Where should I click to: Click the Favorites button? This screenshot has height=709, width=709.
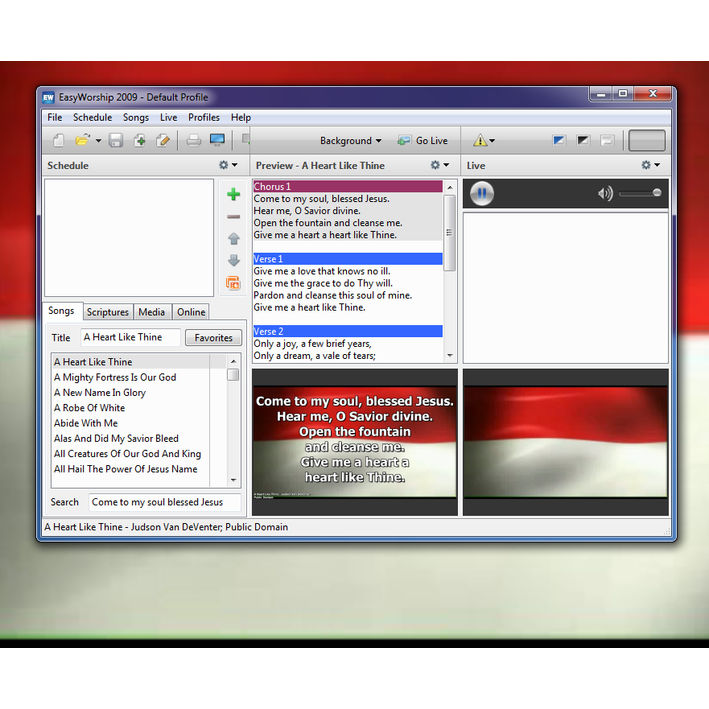pos(213,338)
